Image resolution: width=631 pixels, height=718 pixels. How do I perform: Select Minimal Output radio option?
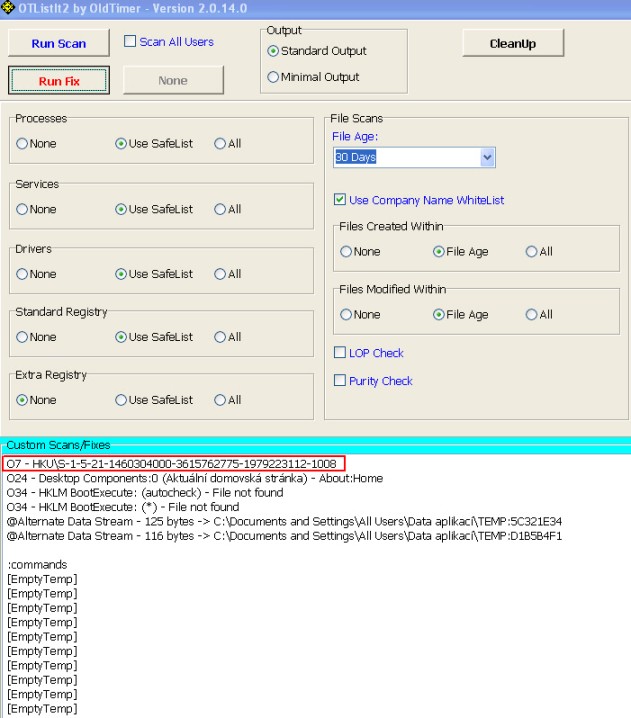(x=273, y=77)
